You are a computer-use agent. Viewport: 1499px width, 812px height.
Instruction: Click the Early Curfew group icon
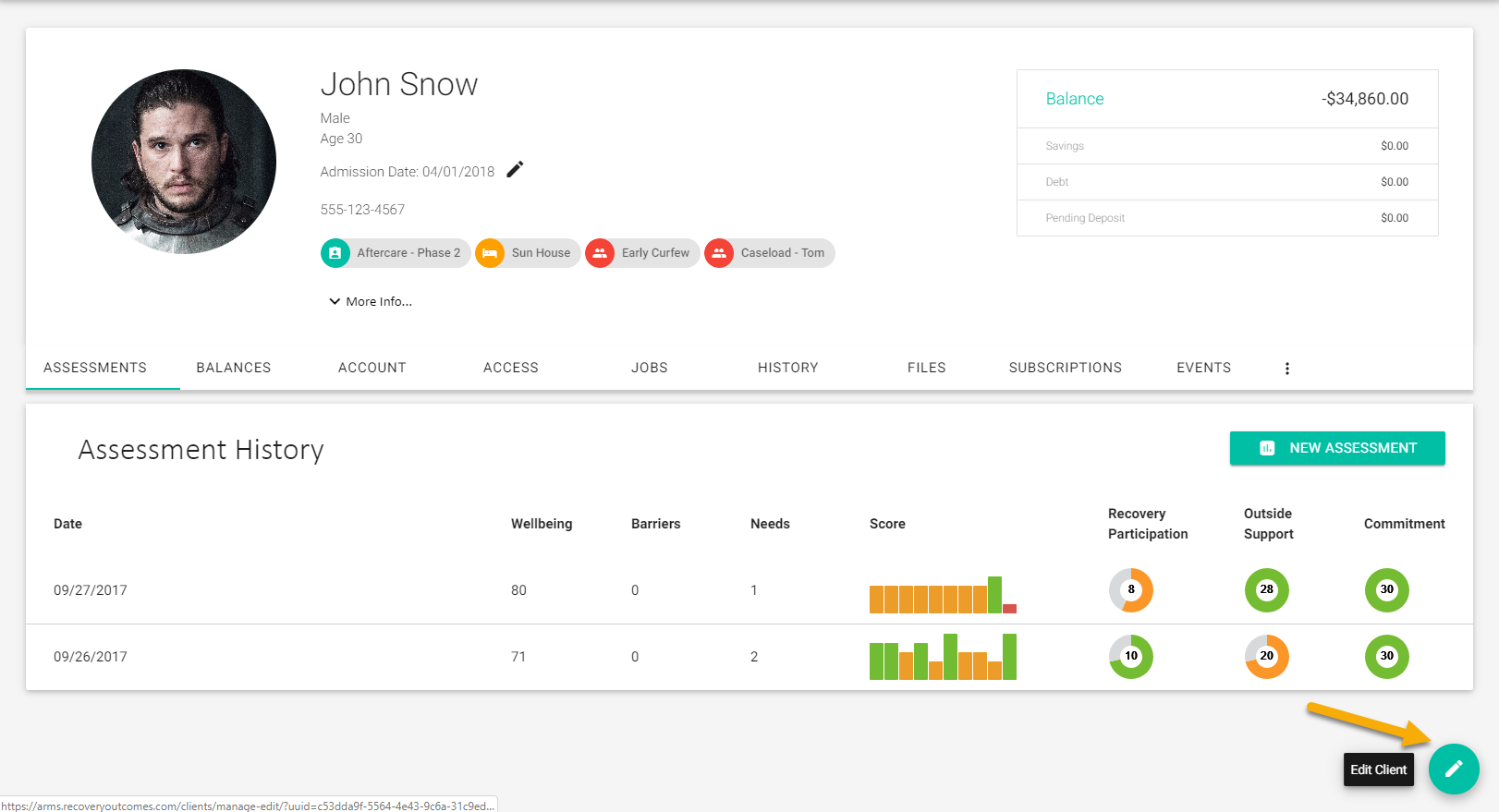coord(600,253)
